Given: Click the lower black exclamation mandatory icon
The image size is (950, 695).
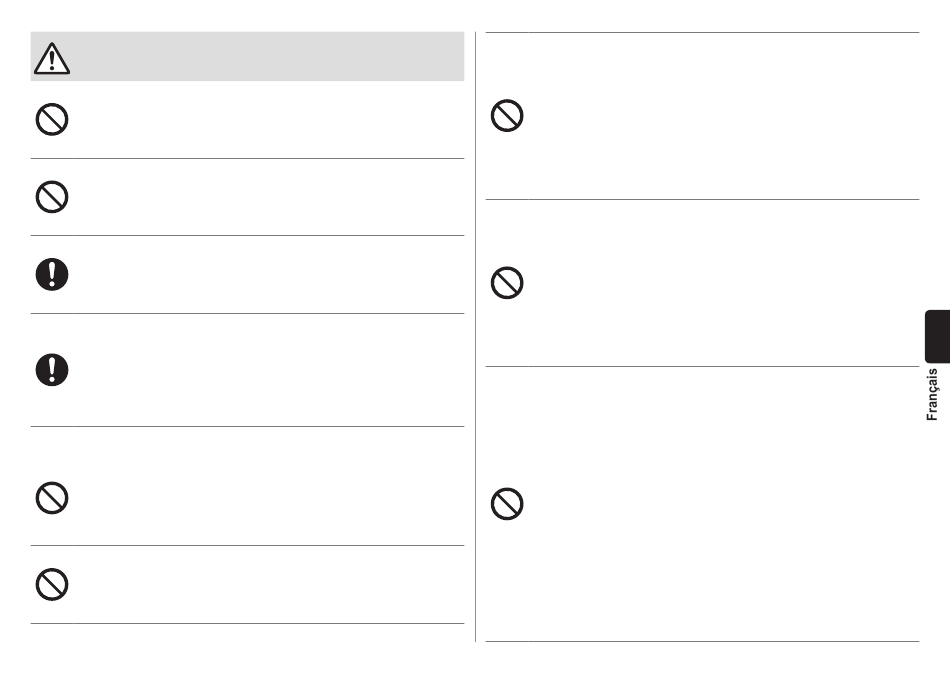Looking at the screenshot, I should coord(52,370).
